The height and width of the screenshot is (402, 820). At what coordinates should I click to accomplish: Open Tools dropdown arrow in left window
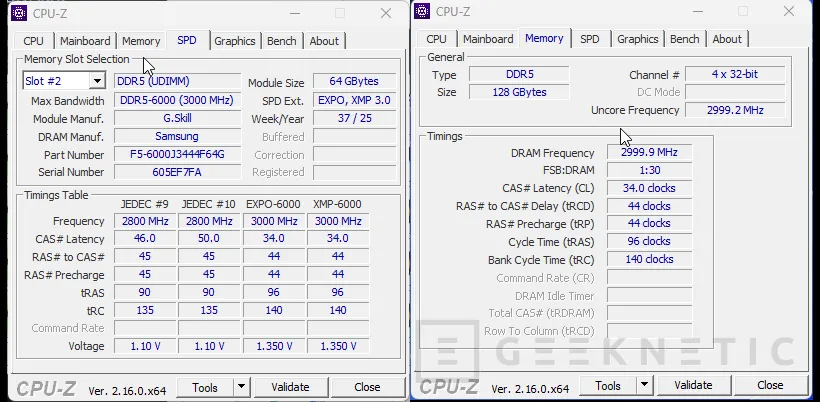241,387
